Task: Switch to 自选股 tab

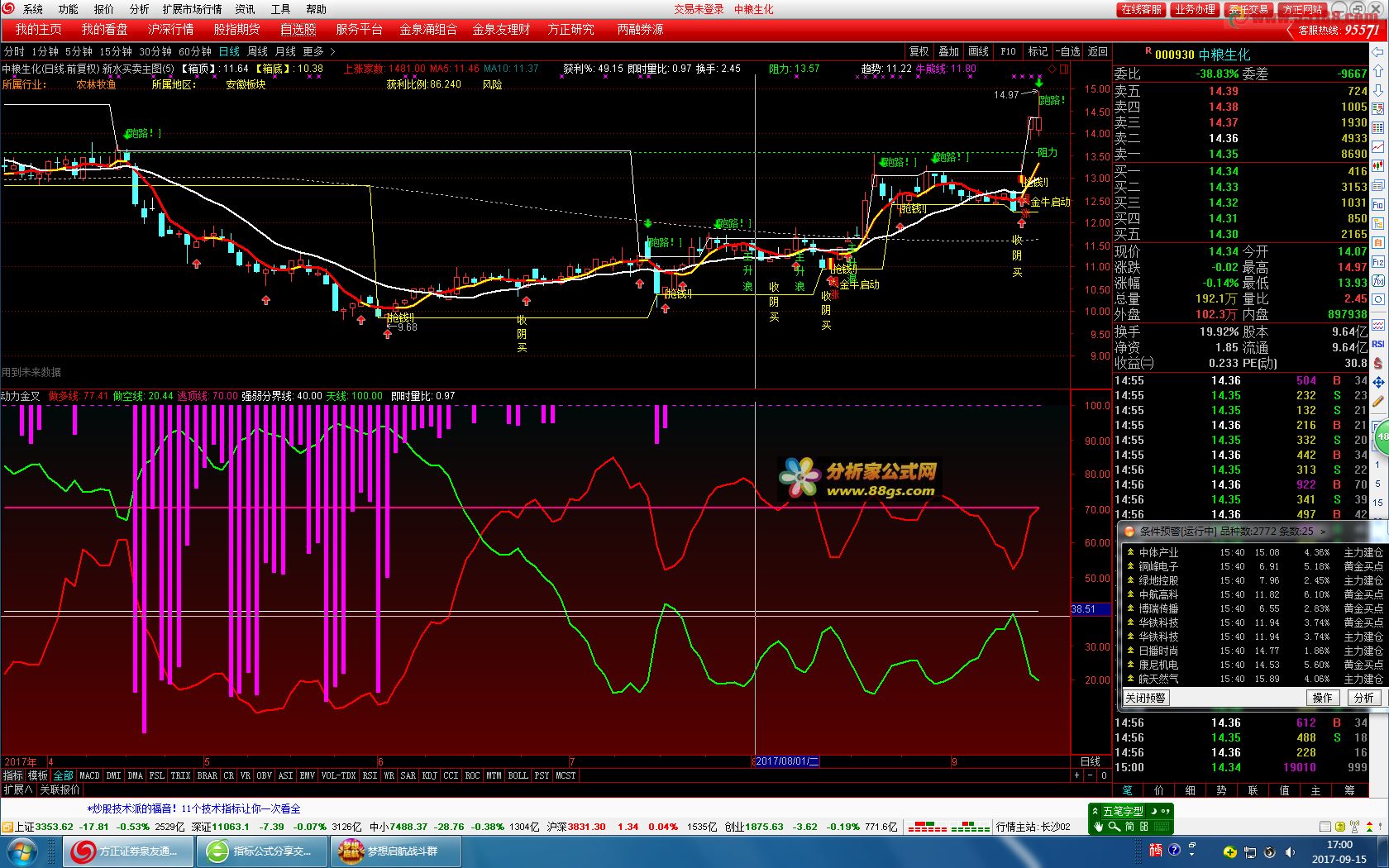Action: 298,29
